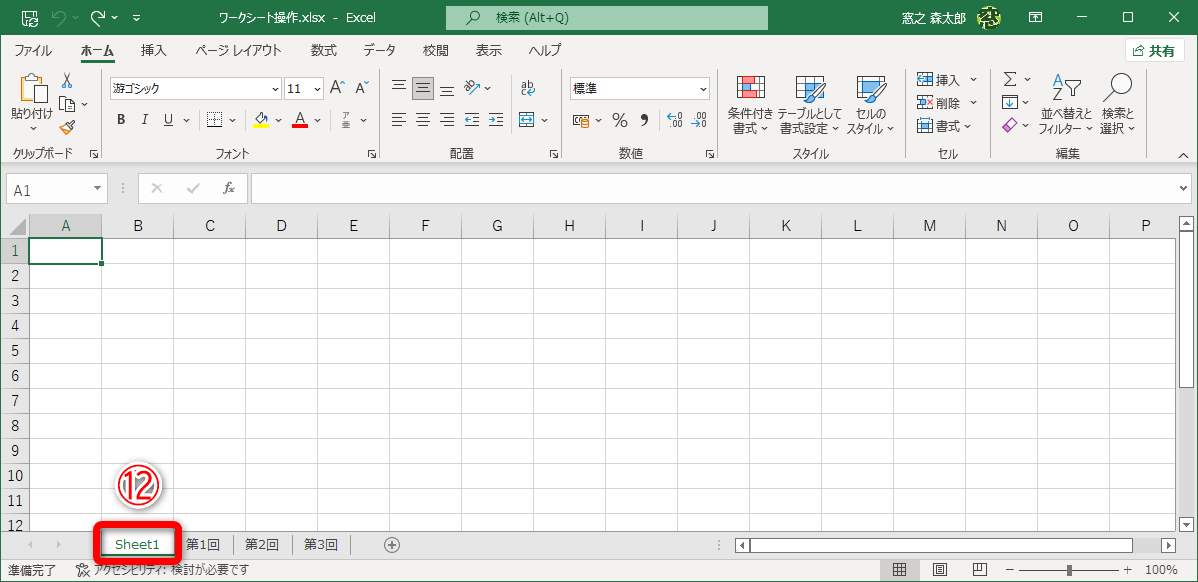Switch to the Insert tab (挿入)
Screen dimensions: 1198x582
coord(154,50)
